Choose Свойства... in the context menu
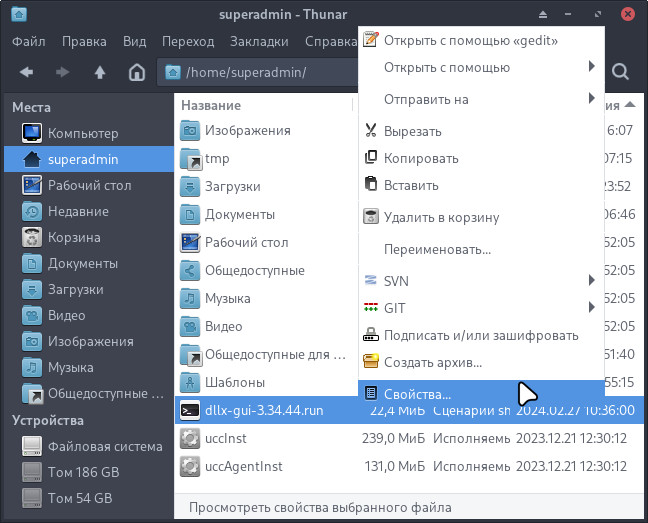 point(417,394)
